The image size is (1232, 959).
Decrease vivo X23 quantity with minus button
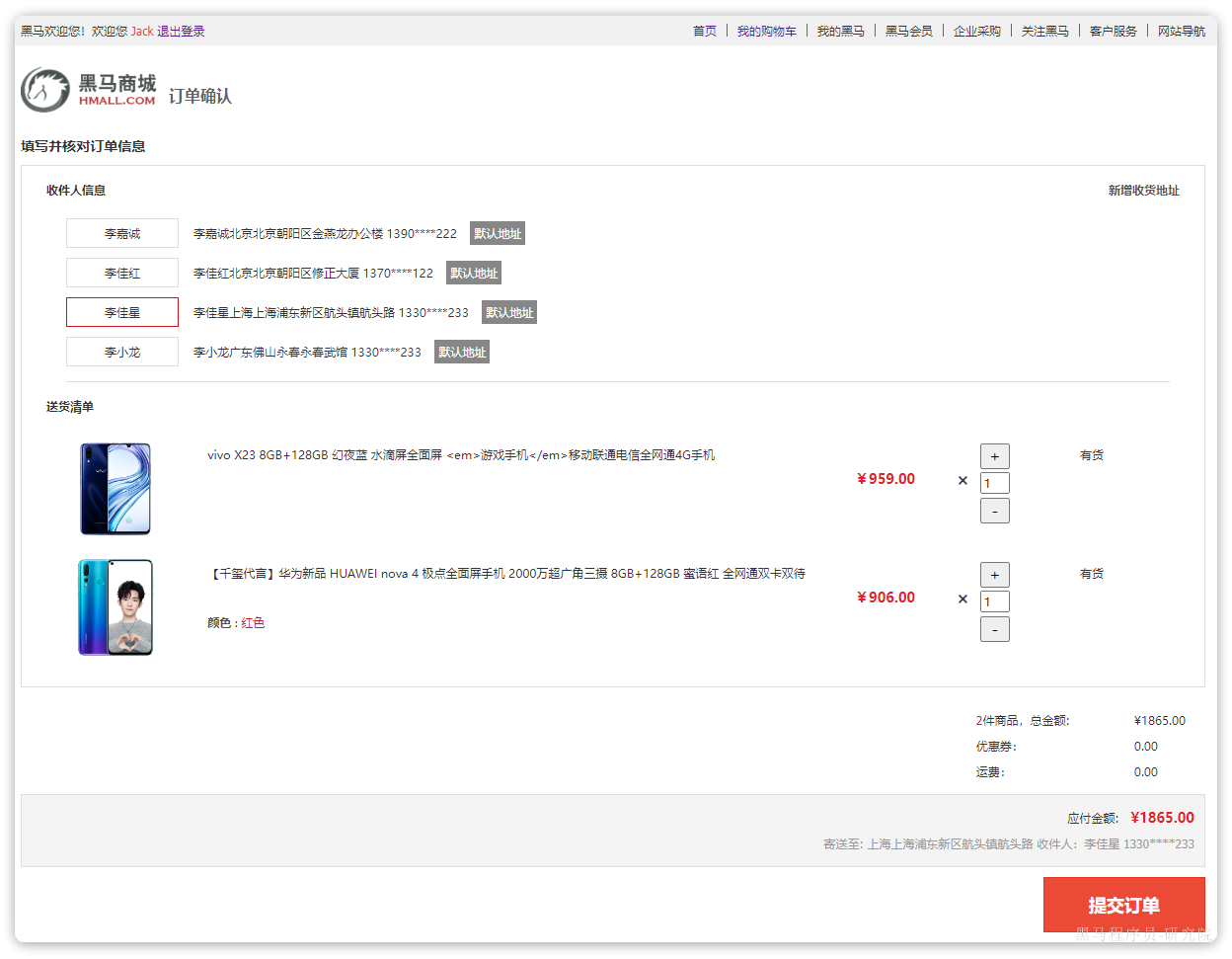(x=994, y=511)
